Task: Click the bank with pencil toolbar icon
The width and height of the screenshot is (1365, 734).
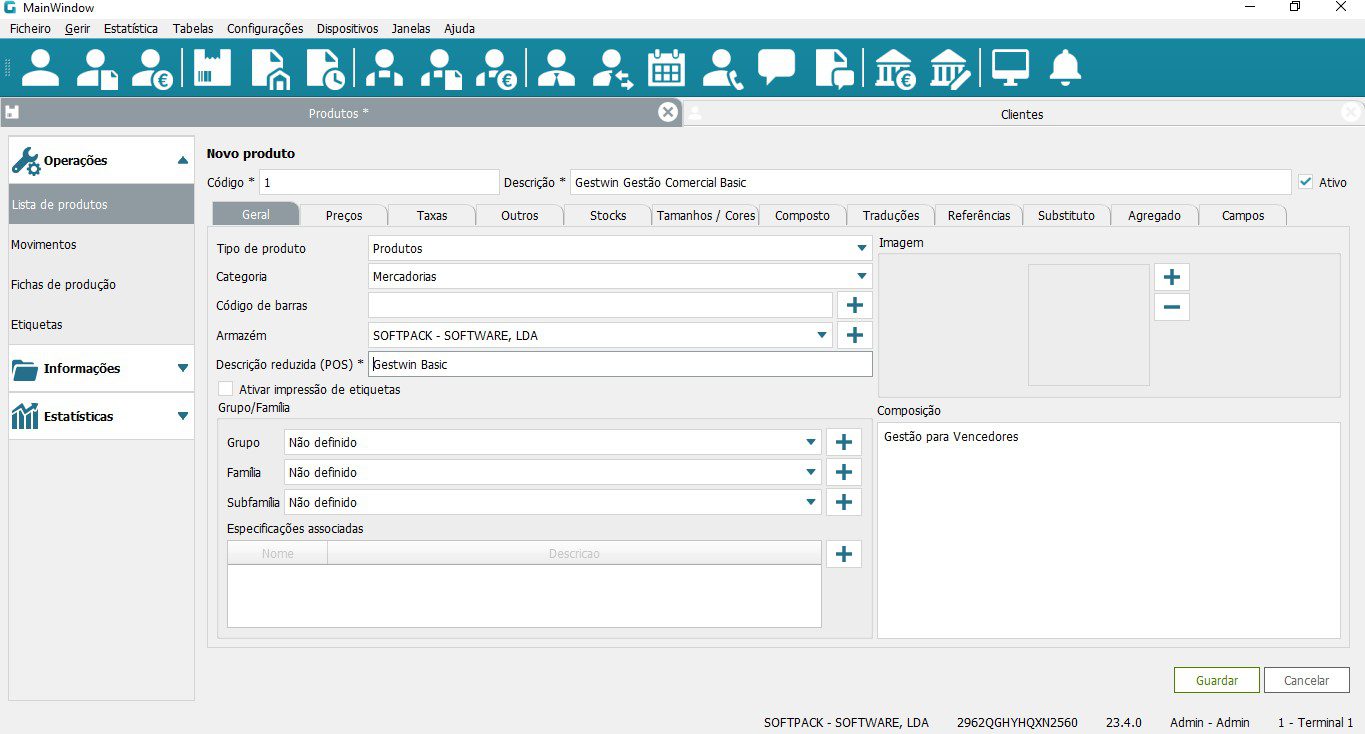Action: pos(949,68)
